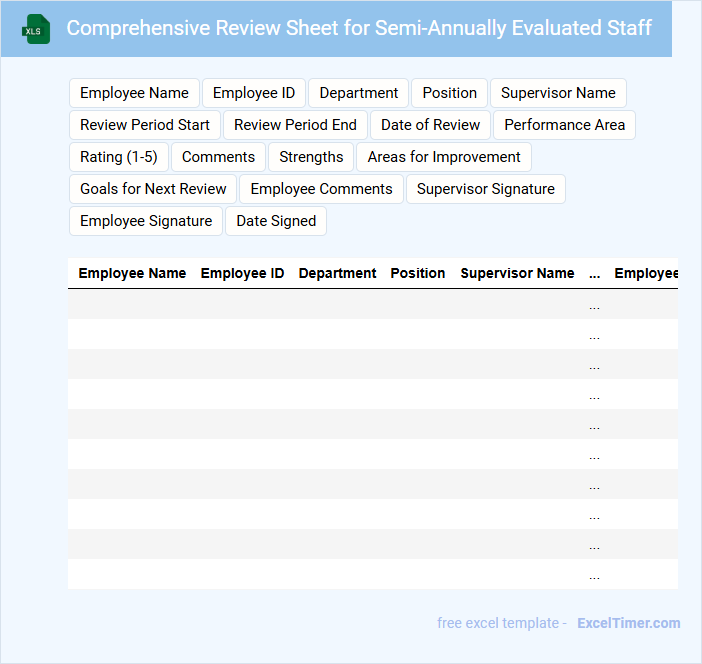702x664 pixels.
Task: Click the Position column header
Action: click(x=417, y=273)
